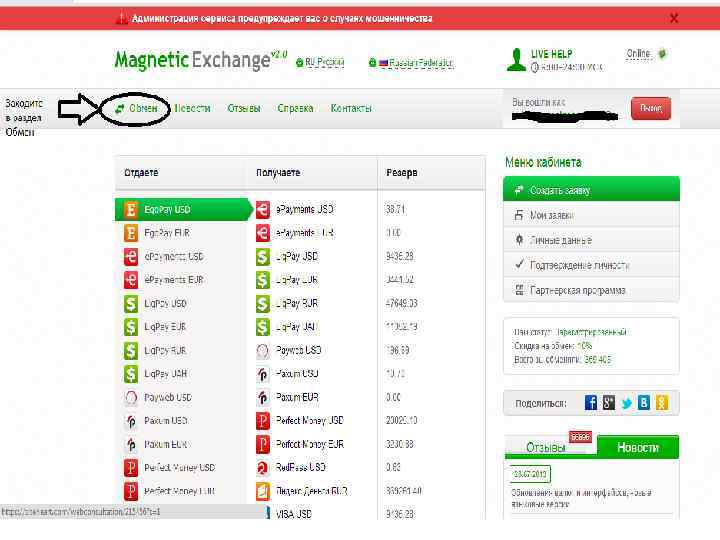720x540 pixels.
Task: Share on Google Plus
Action: click(608, 403)
